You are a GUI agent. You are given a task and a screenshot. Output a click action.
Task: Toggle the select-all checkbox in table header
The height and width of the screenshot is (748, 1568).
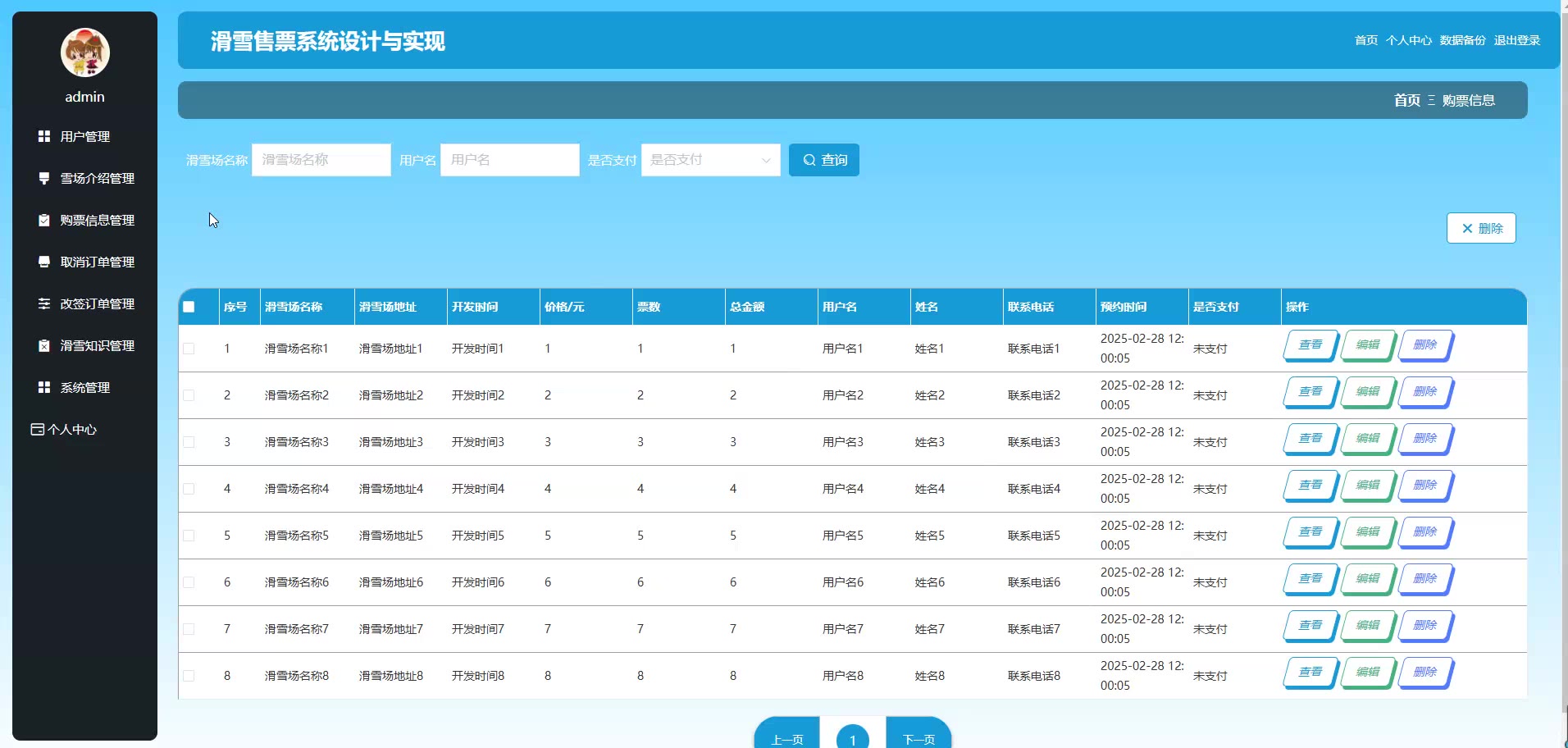(x=189, y=307)
